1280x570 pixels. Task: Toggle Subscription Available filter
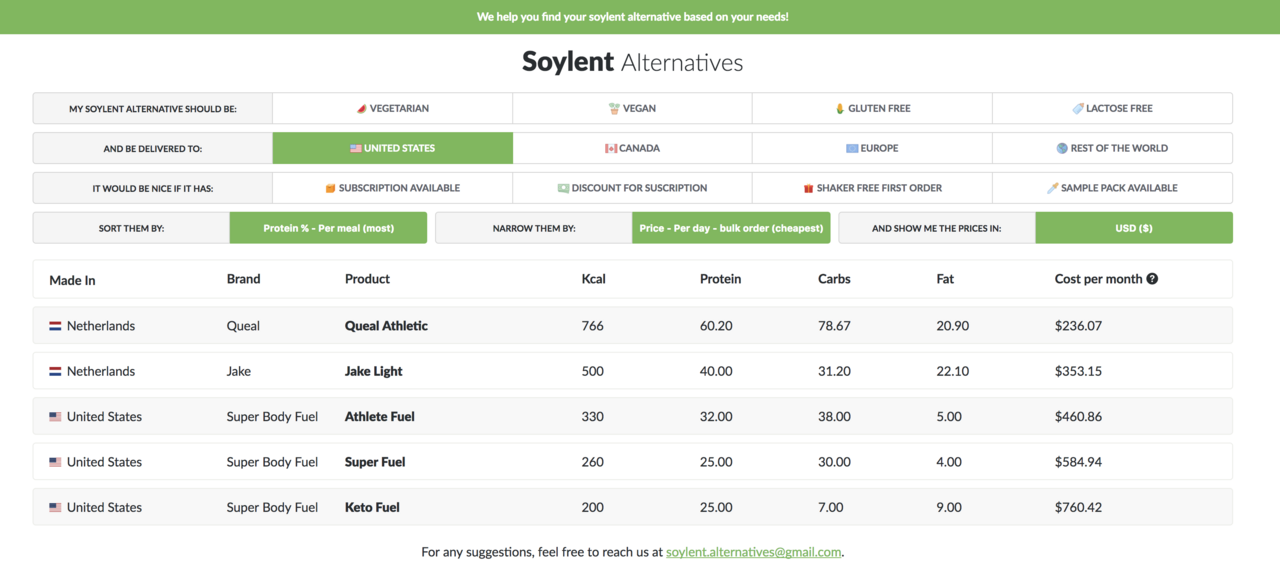tap(392, 188)
